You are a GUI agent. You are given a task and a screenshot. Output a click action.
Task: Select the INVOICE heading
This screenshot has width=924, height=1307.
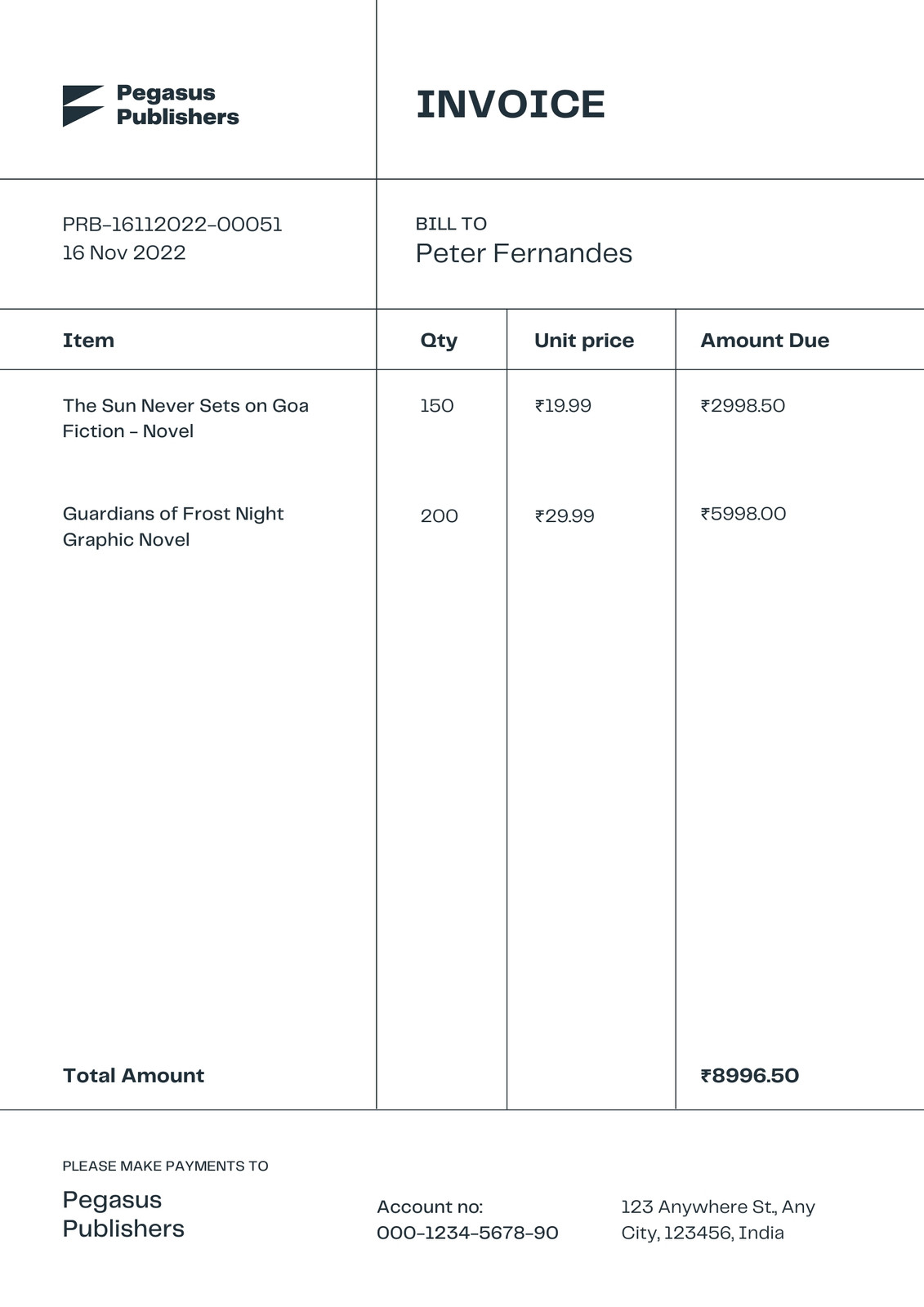pos(511,105)
